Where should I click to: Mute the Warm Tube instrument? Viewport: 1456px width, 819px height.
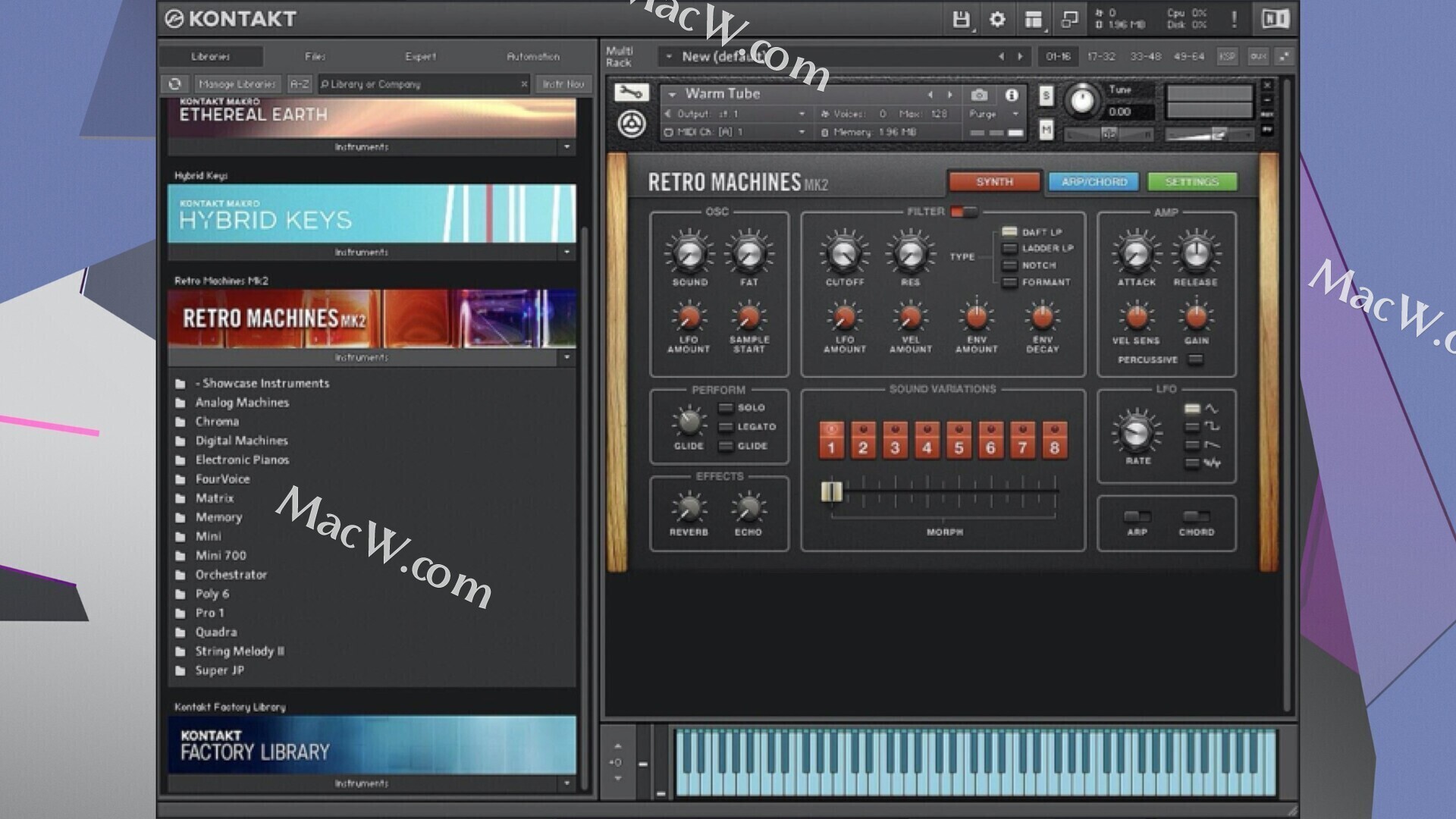[x=1046, y=130]
